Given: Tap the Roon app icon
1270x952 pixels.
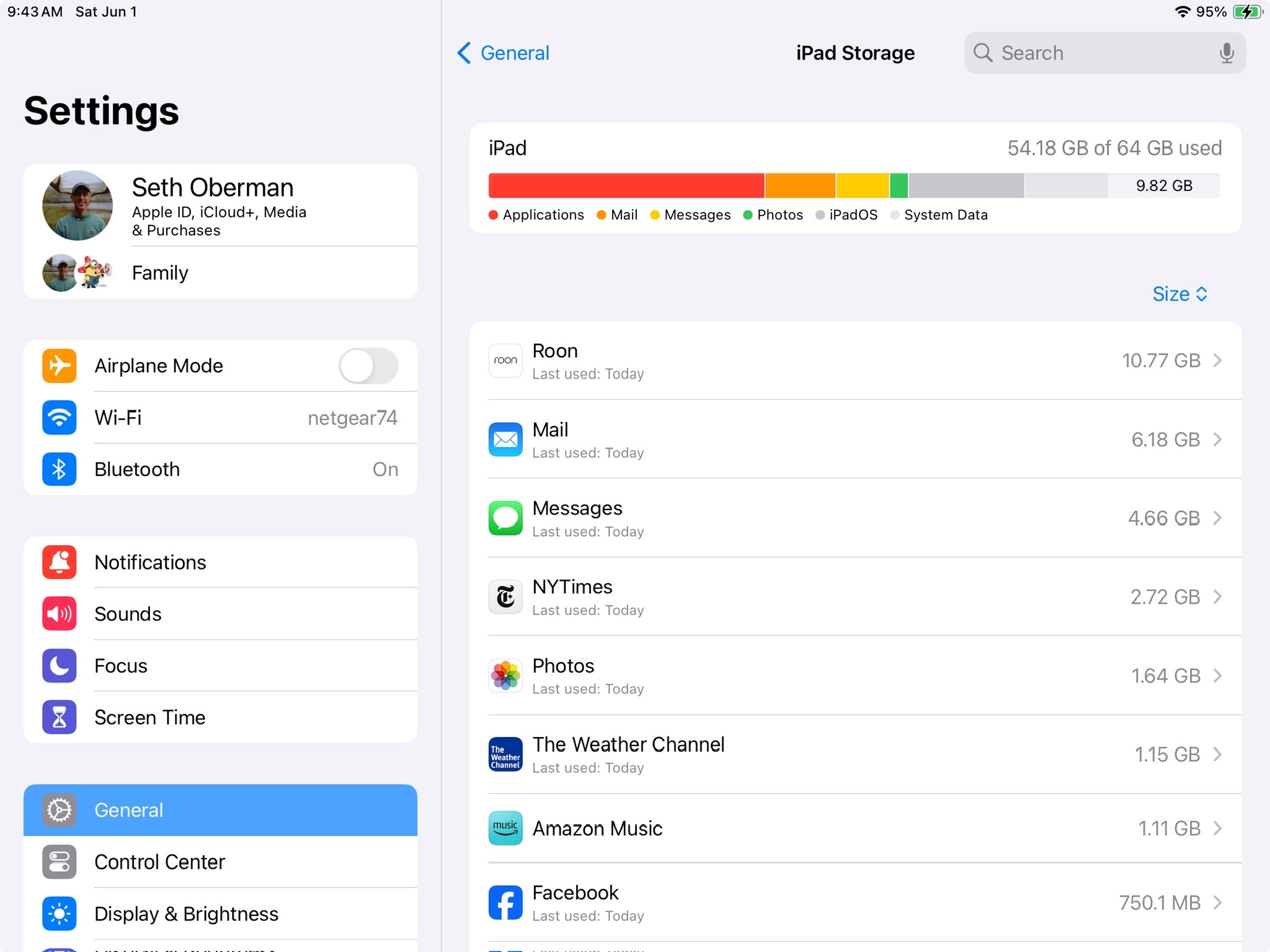Looking at the screenshot, I should coord(505,361).
